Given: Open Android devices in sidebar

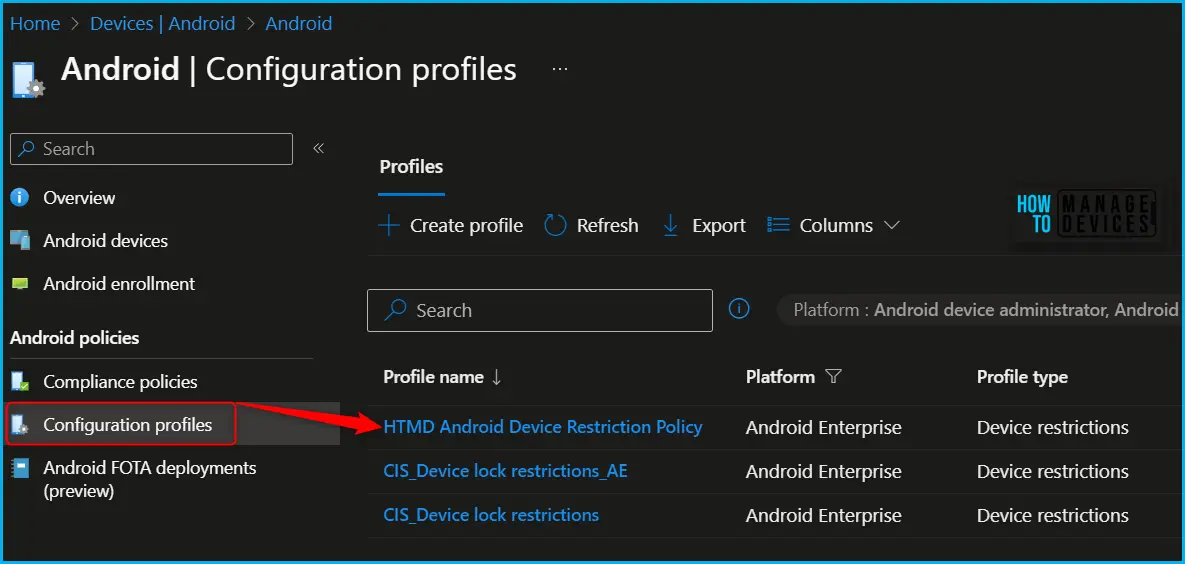Looking at the screenshot, I should point(106,241).
